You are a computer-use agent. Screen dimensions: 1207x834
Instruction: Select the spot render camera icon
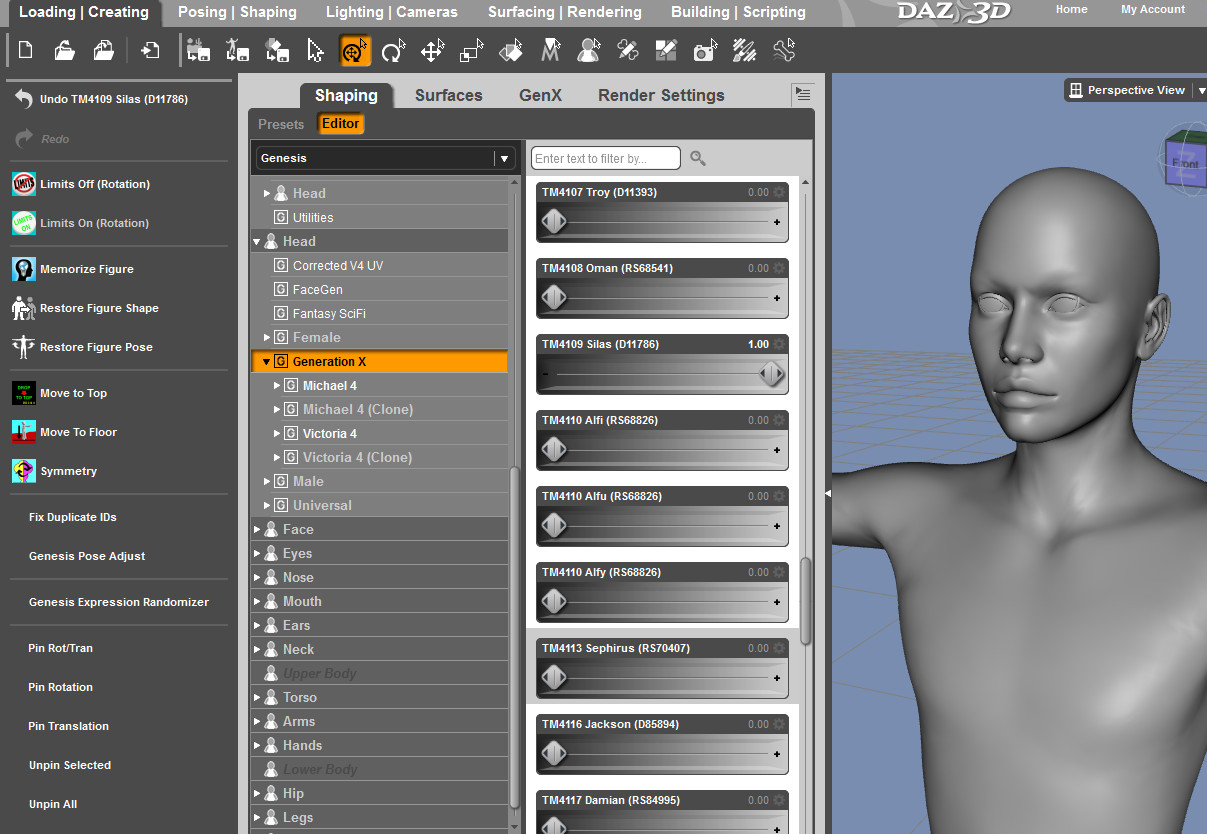[x=705, y=50]
